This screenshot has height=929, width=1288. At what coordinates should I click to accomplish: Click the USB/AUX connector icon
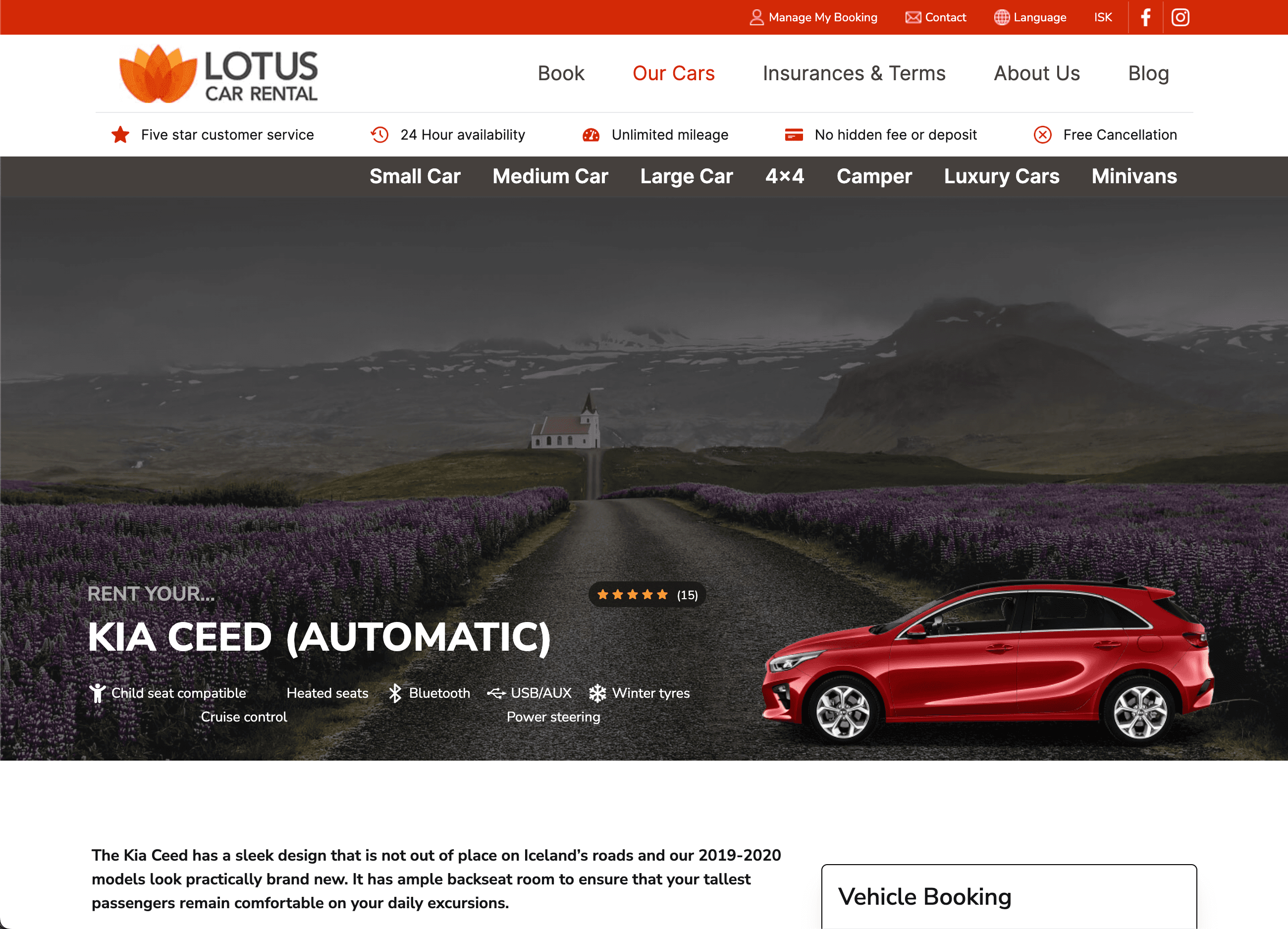pos(496,693)
